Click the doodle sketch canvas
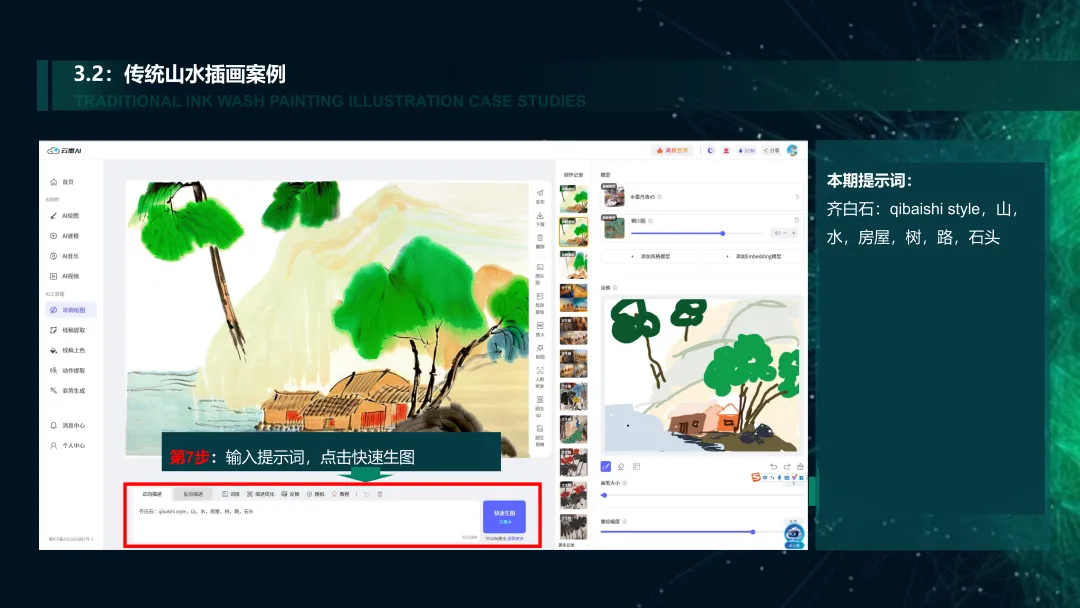Image resolution: width=1080 pixels, height=608 pixels. tap(703, 375)
